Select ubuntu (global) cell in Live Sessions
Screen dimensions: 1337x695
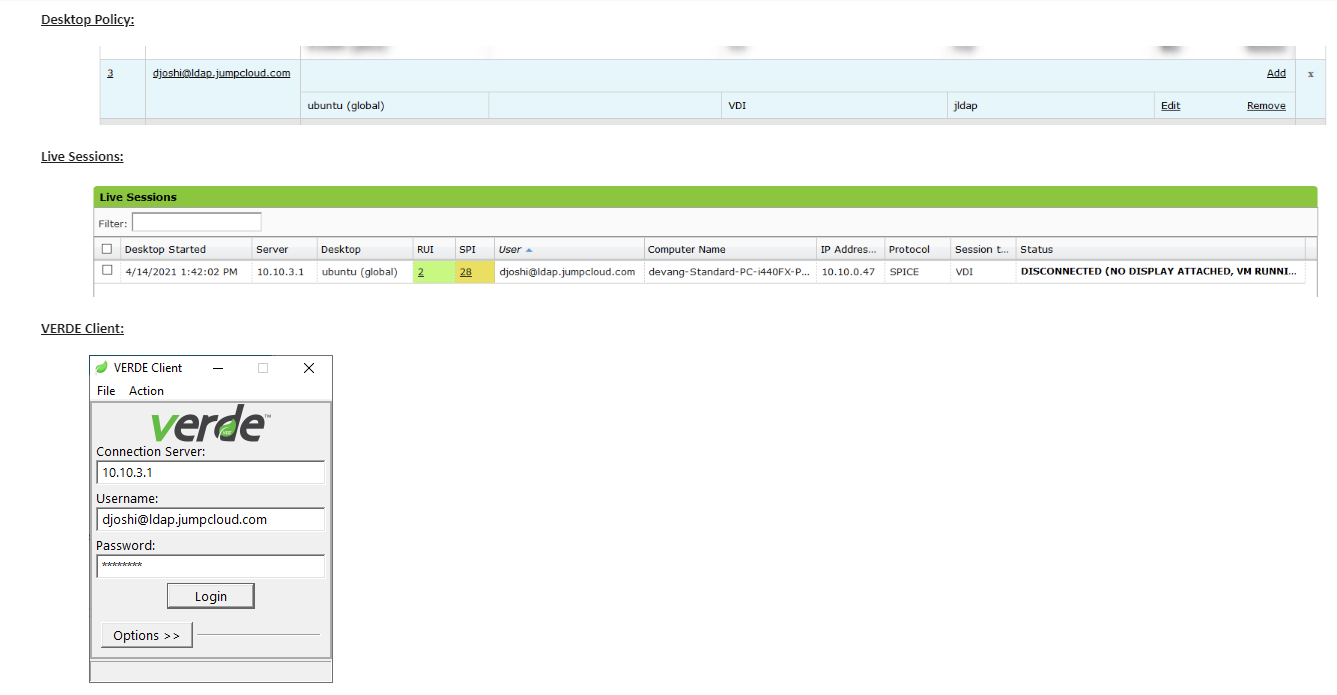point(364,272)
